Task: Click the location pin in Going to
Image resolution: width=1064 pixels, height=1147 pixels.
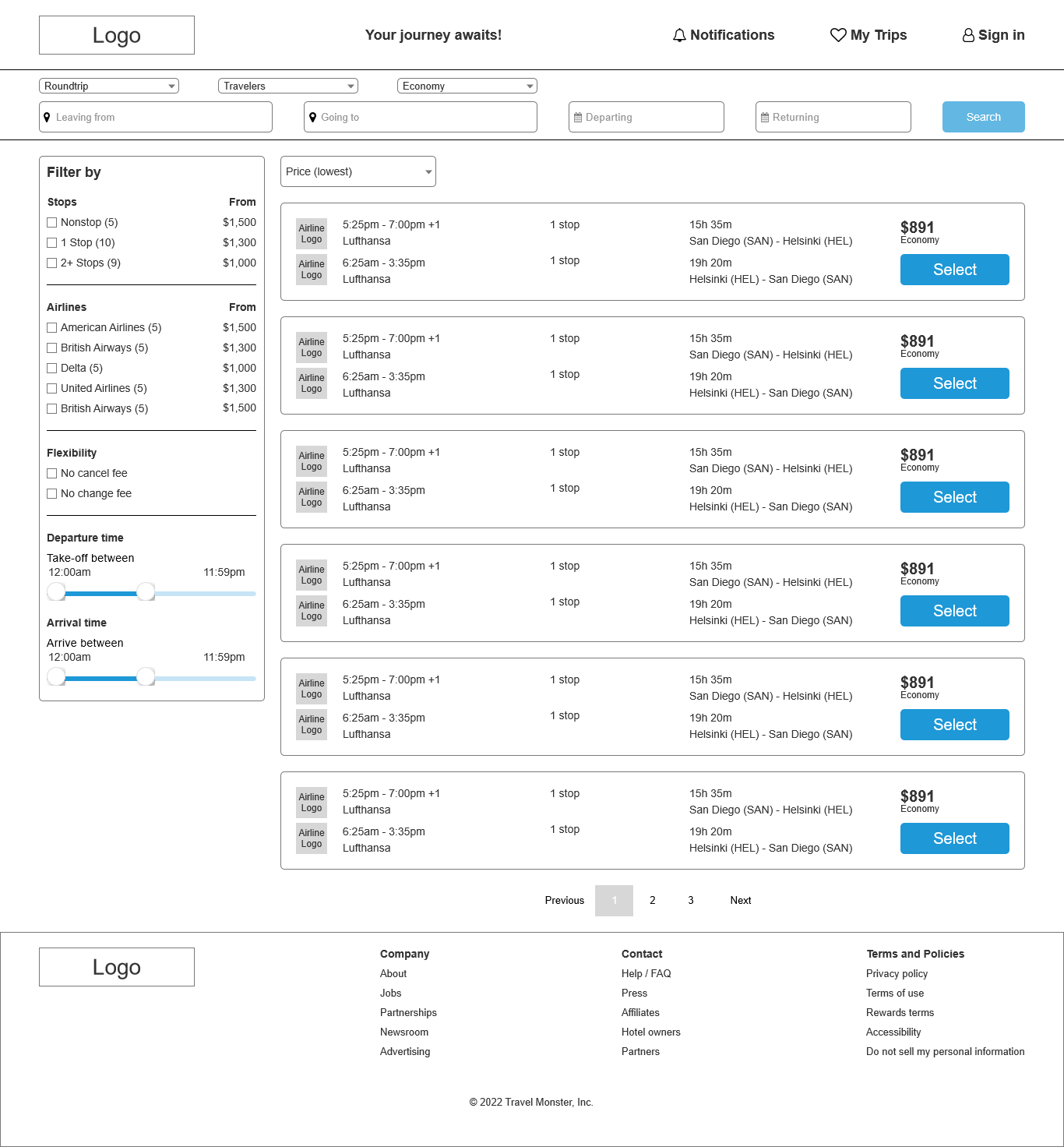Action: click(x=312, y=117)
